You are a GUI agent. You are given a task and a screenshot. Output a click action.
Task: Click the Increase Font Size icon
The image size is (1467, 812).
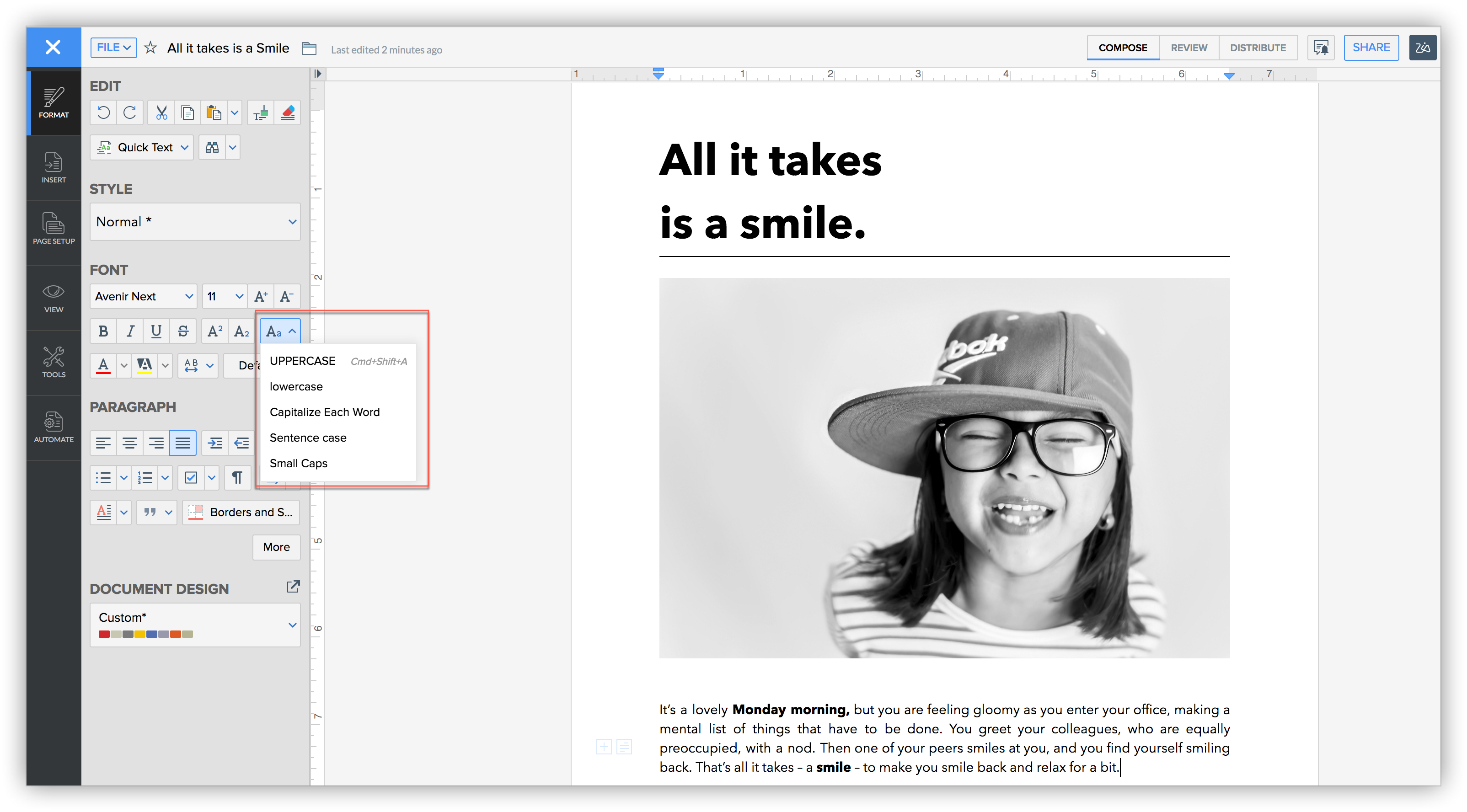pos(261,296)
